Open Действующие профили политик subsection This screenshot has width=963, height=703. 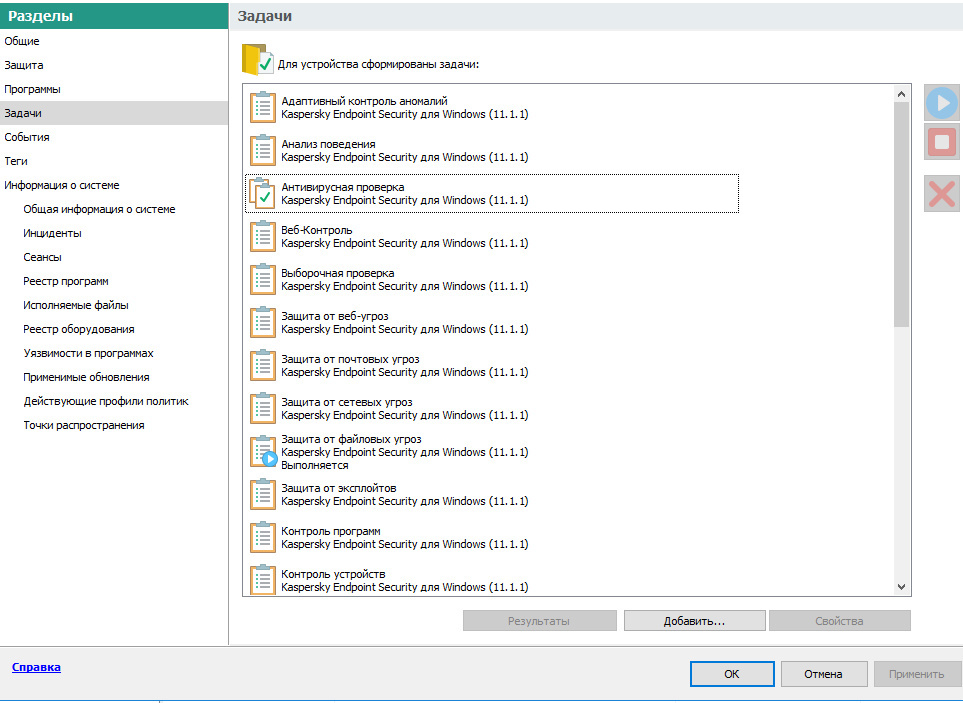pos(106,401)
